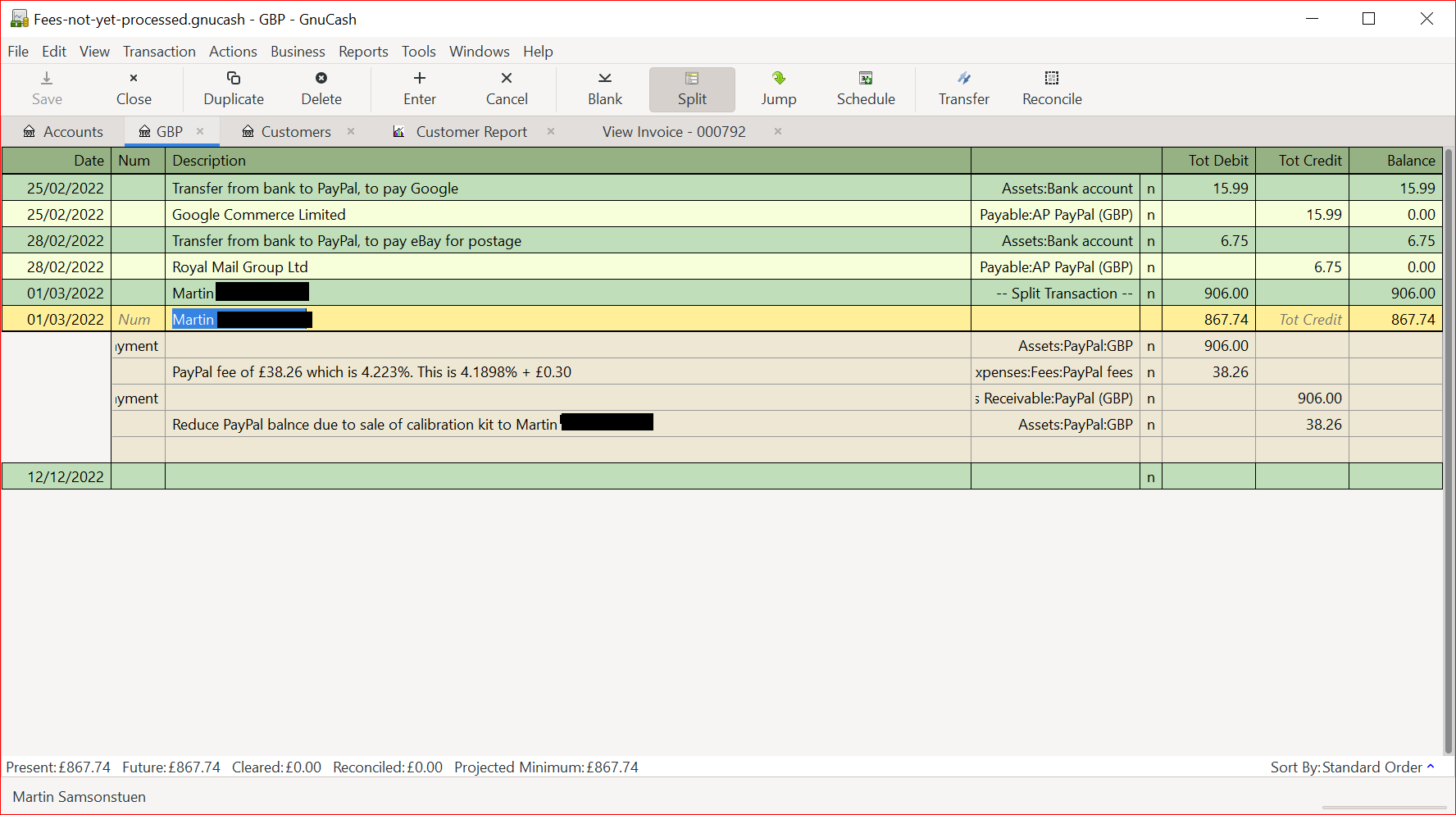Open the Schedule transaction tool
The image size is (1456, 815).
866,89
